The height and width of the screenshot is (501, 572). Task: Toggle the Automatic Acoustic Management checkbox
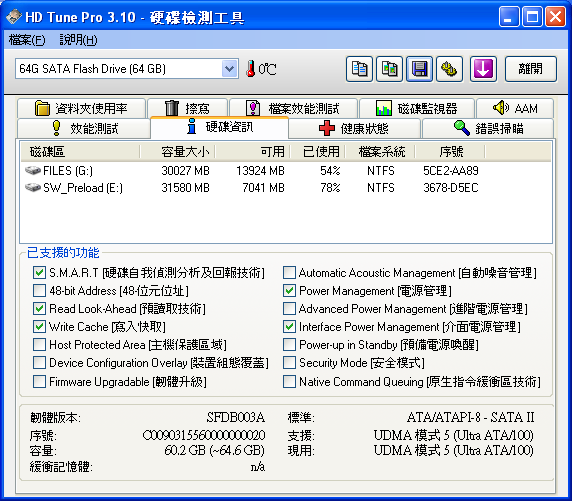[x=289, y=272]
